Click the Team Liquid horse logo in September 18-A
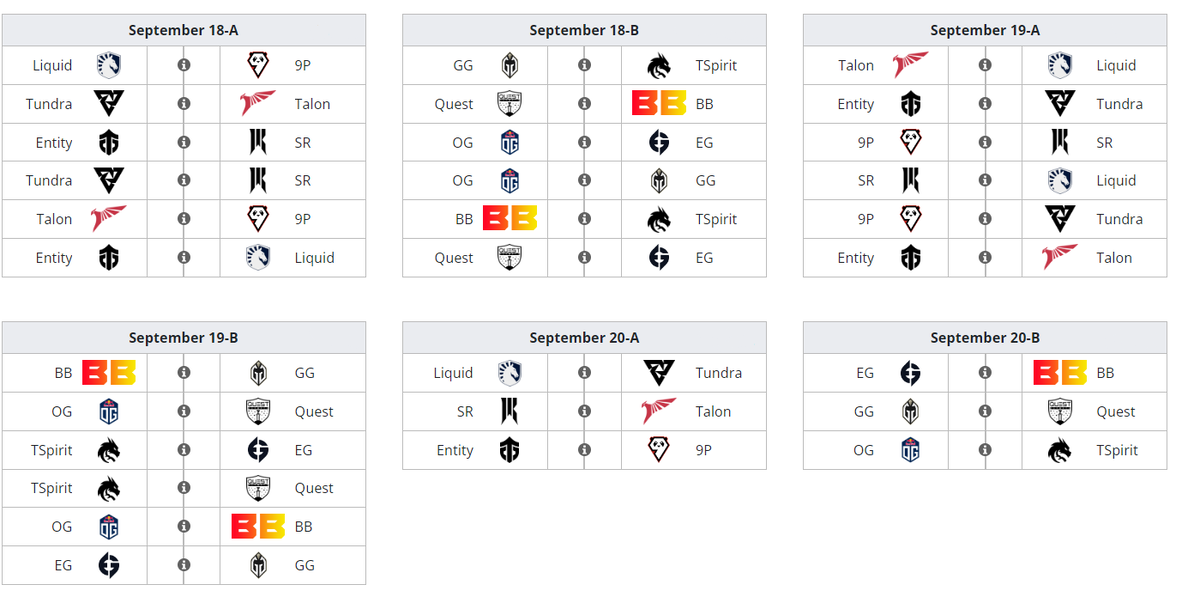The image size is (1200, 597). tap(110, 65)
